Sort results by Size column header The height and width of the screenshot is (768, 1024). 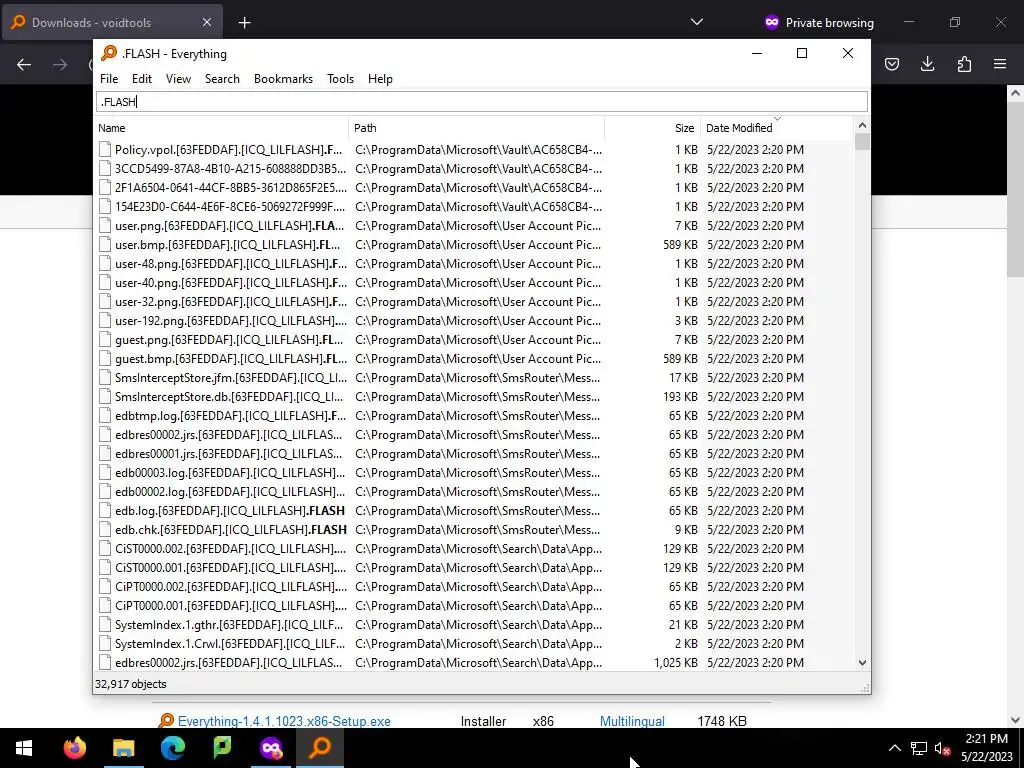coord(652,128)
